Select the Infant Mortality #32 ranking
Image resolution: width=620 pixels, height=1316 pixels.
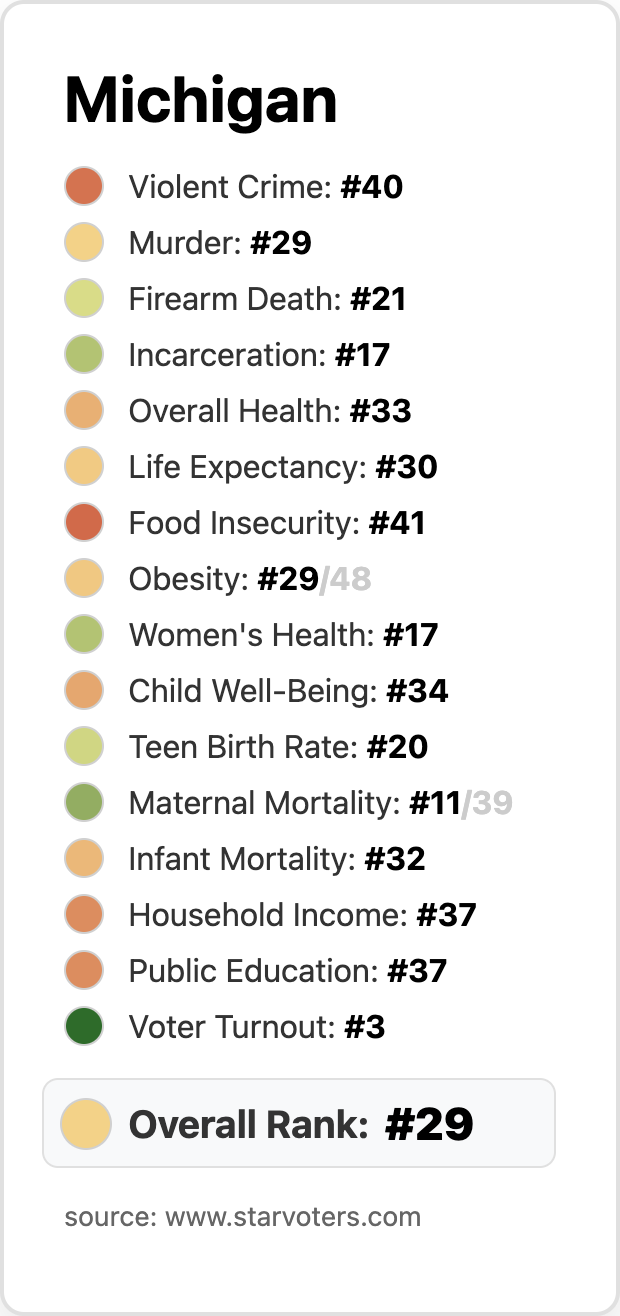[x=277, y=859]
